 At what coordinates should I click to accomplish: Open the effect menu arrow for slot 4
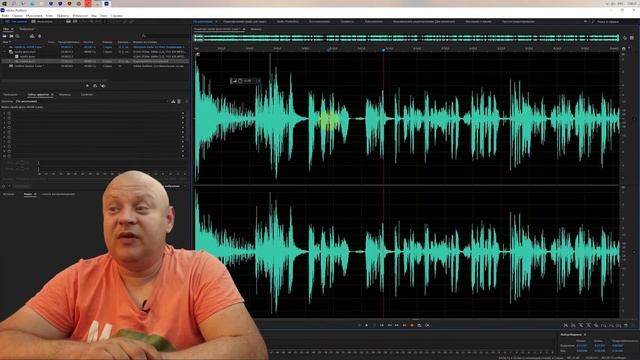click(183, 127)
